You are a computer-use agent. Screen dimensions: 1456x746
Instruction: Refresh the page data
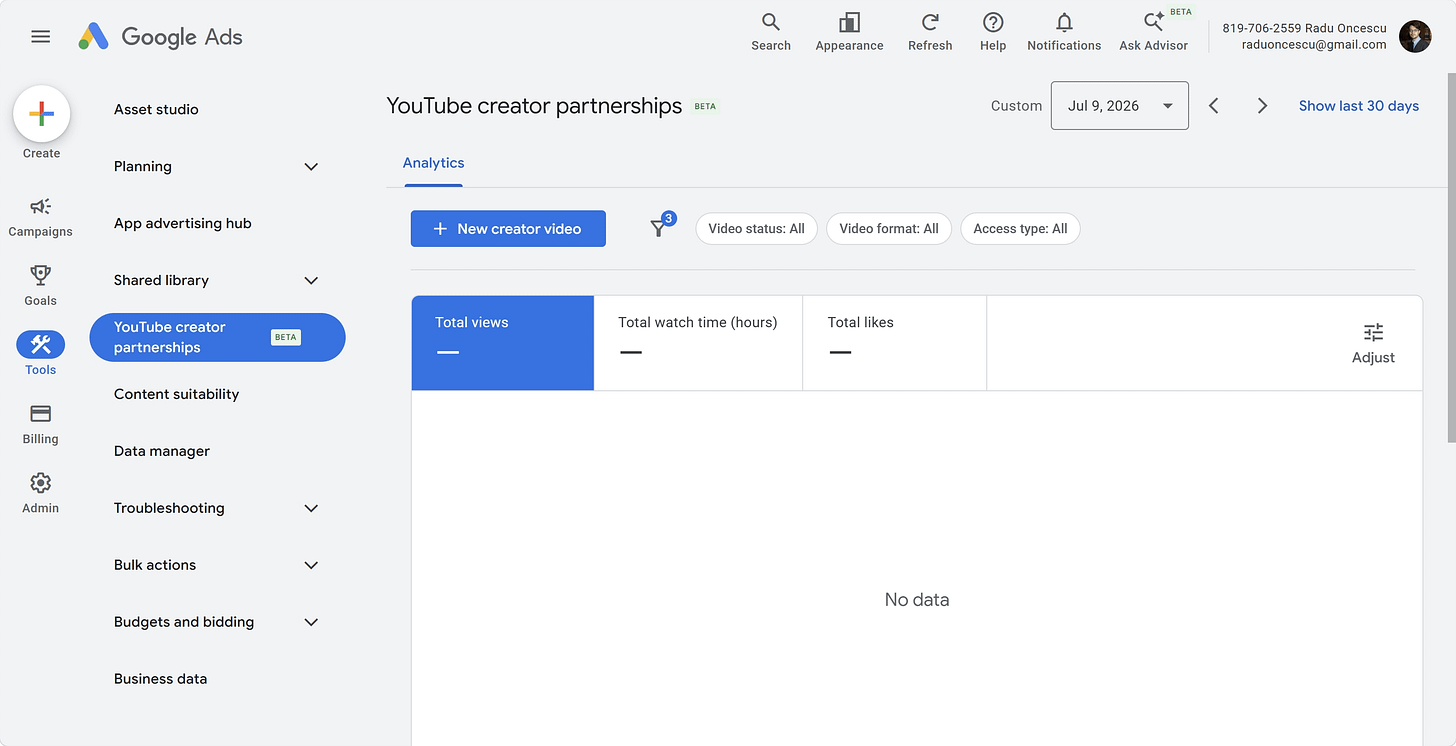pos(930,32)
